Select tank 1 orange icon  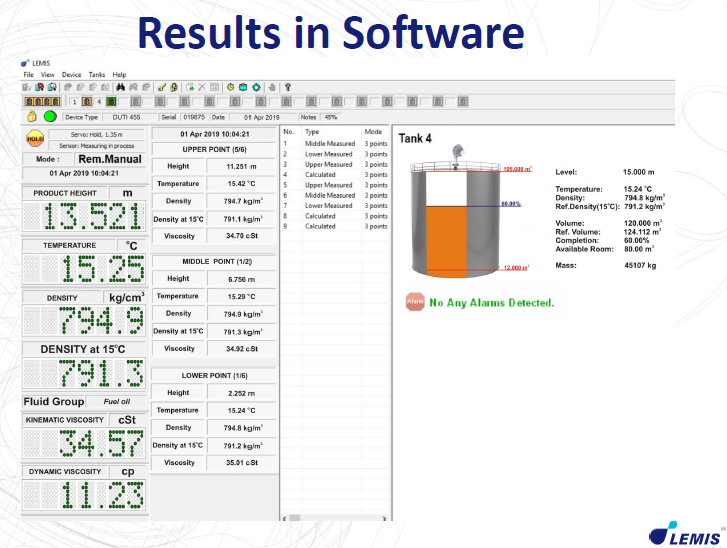coord(87,102)
